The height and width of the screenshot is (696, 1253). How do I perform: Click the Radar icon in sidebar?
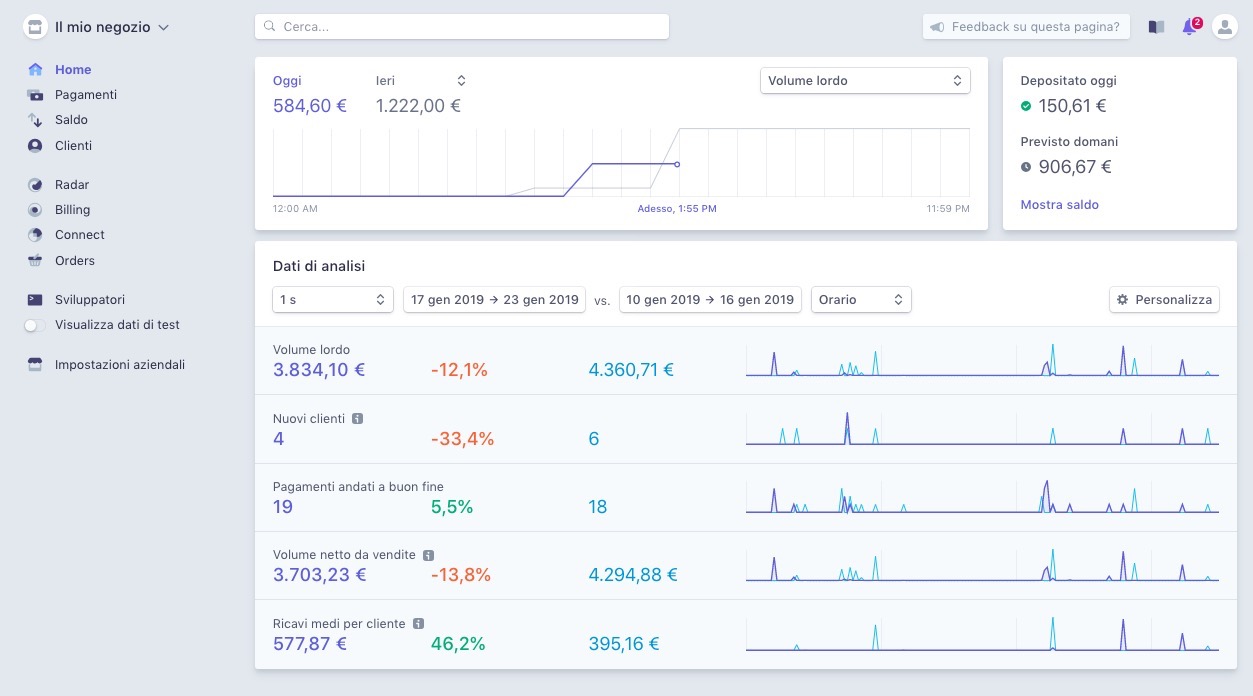[36, 185]
